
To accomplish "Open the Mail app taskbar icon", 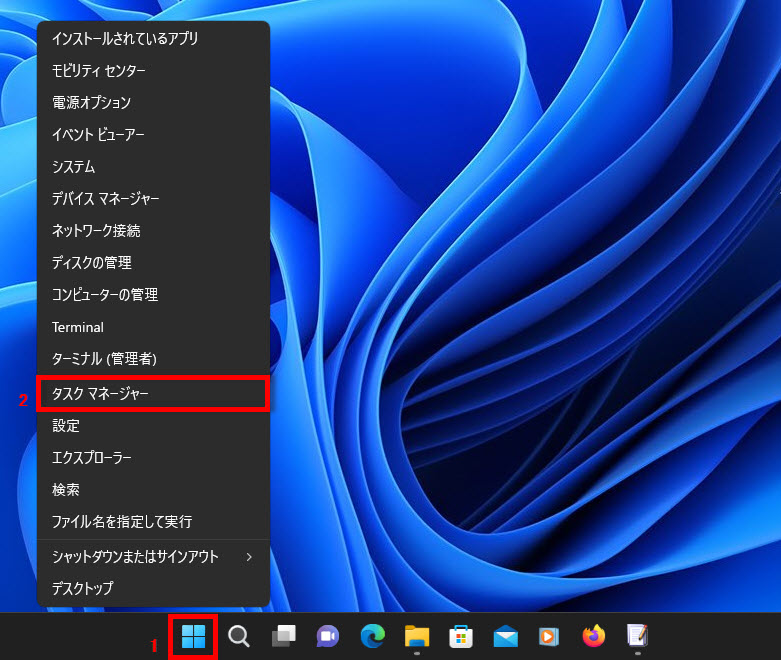I will (x=505, y=636).
